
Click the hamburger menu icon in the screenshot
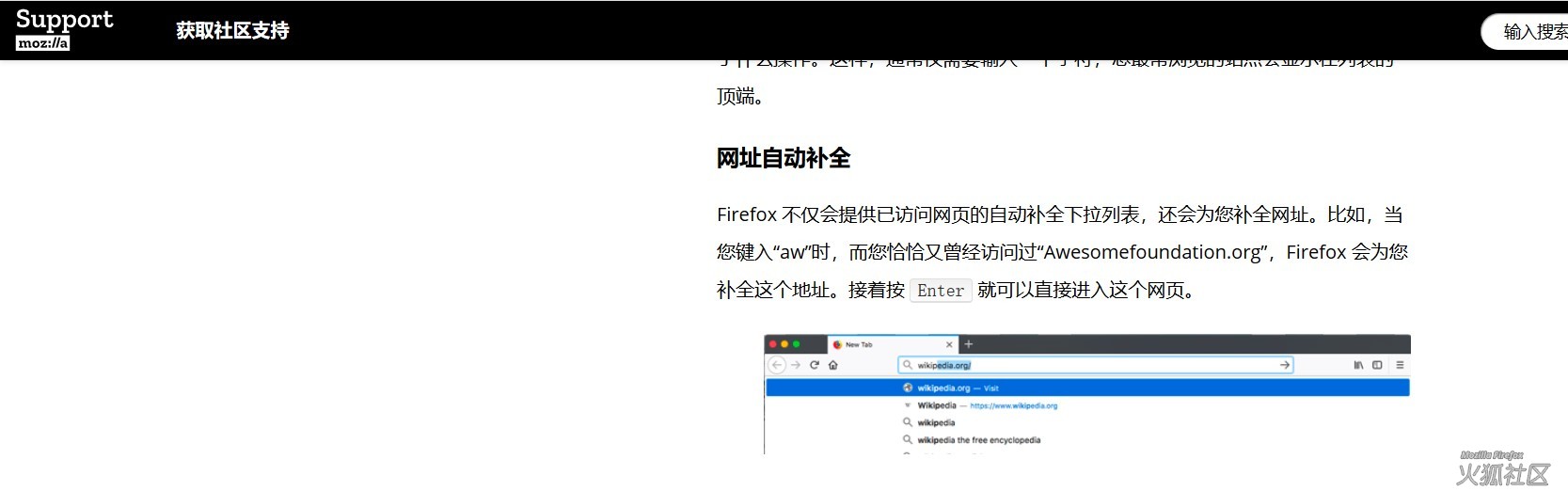(1400, 365)
